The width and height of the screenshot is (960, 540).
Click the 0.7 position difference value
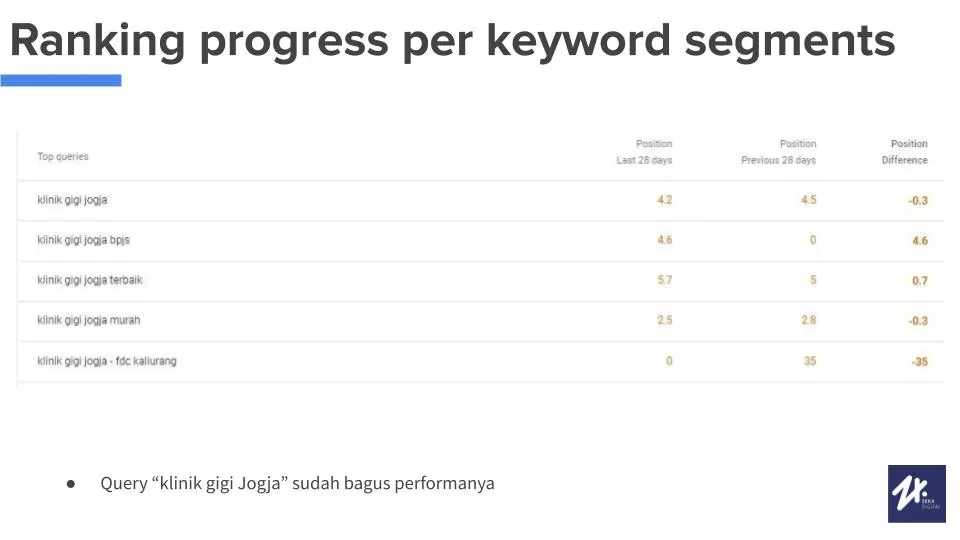tap(919, 281)
